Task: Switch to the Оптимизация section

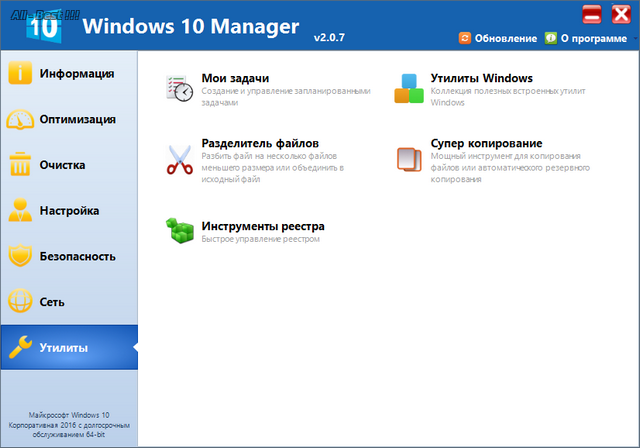Action: click(x=69, y=119)
